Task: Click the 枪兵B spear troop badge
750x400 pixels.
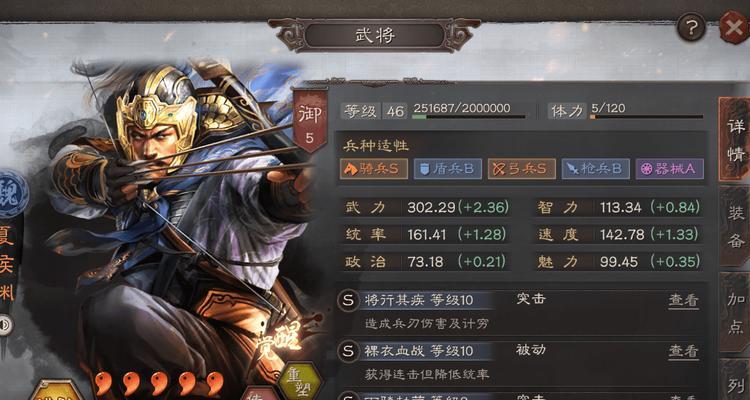Action: [596, 169]
